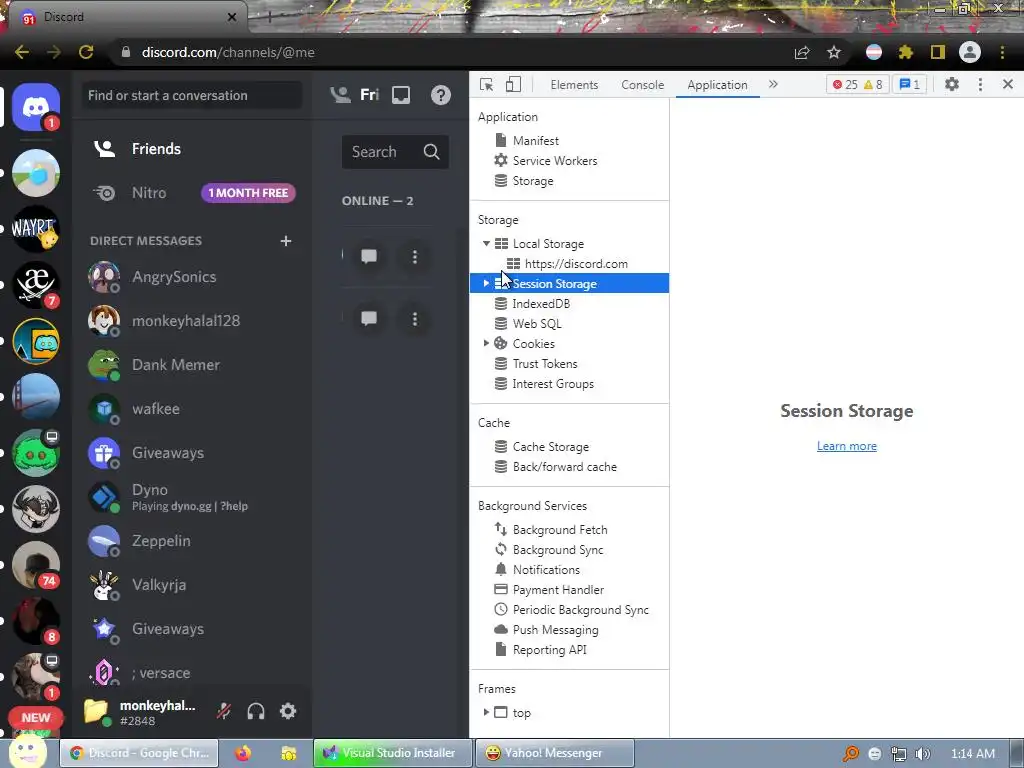Click the 25 errors and 8 warnings counter

pyautogui.click(x=857, y=84)
